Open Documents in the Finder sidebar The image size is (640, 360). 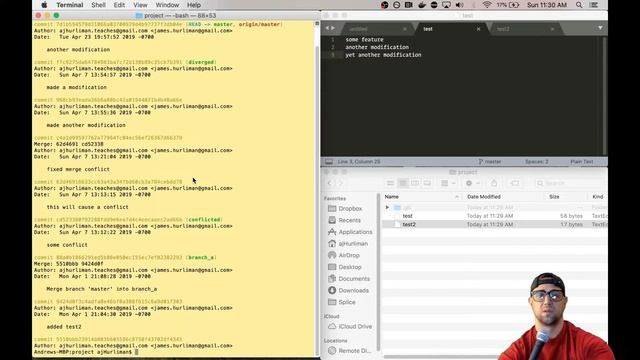349,279
